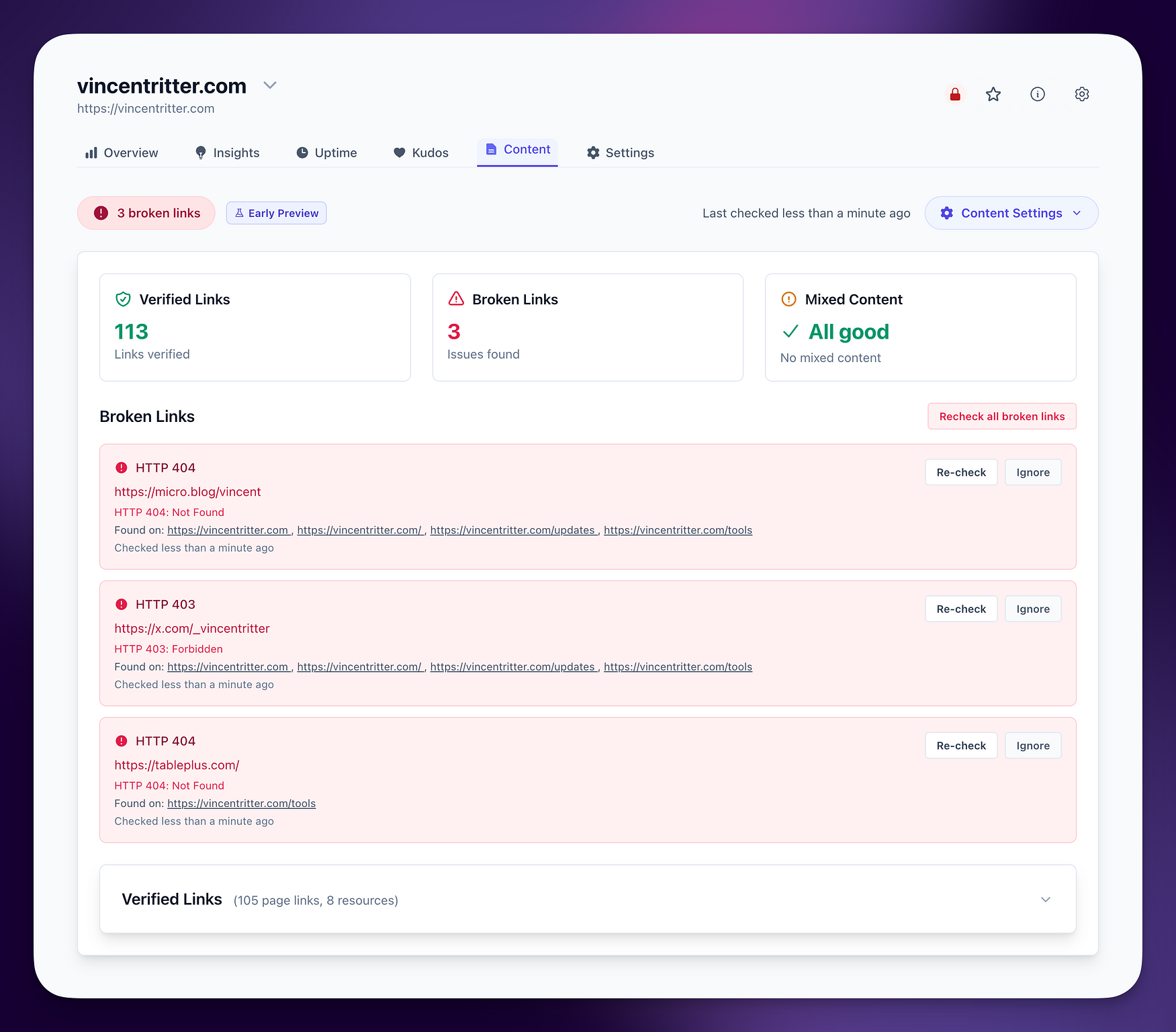Expand the Verified Links section
Screen dimensions: 1176x1032
pos(1045,899)
